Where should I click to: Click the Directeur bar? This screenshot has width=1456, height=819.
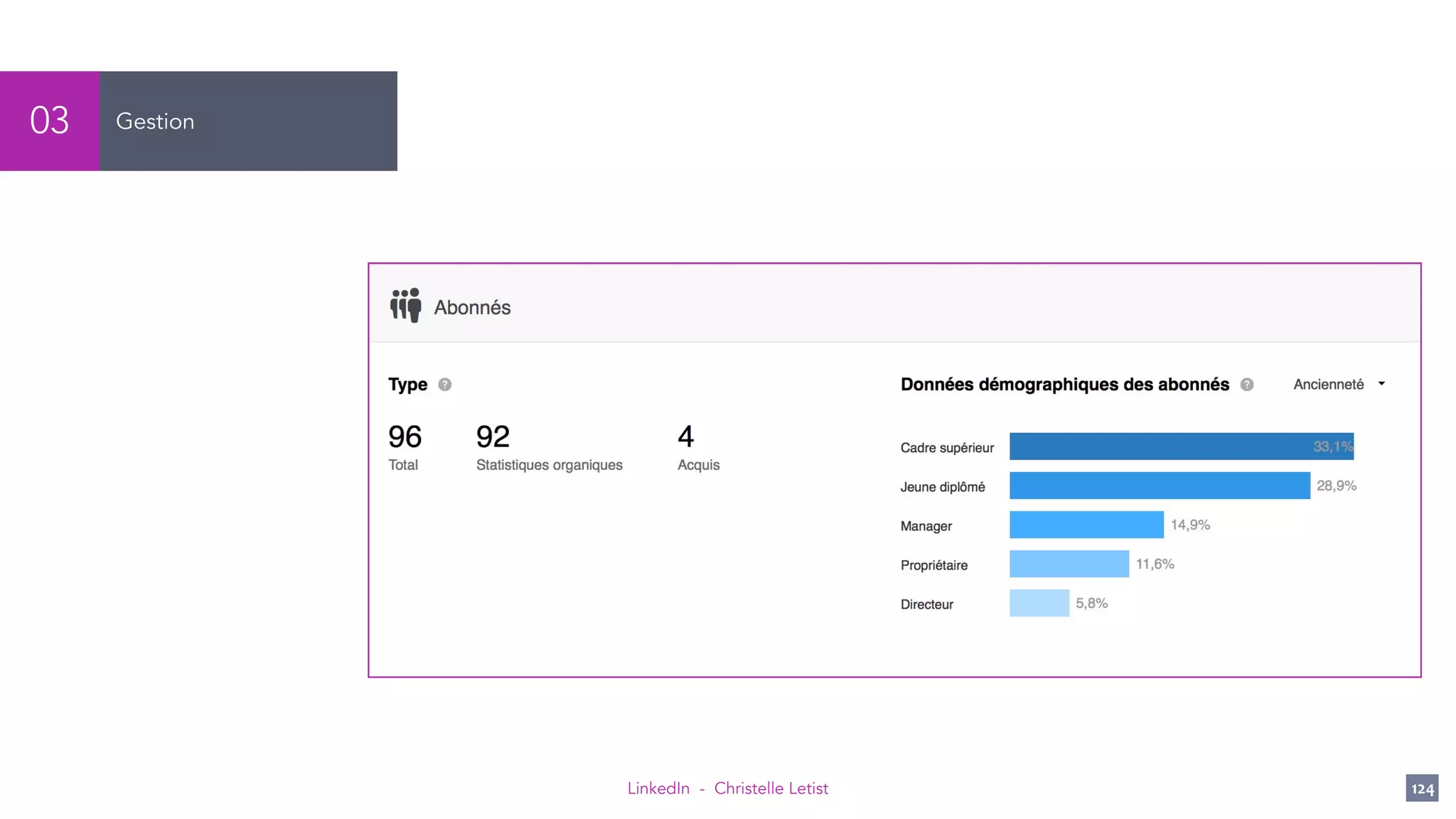coord(1039,603)
